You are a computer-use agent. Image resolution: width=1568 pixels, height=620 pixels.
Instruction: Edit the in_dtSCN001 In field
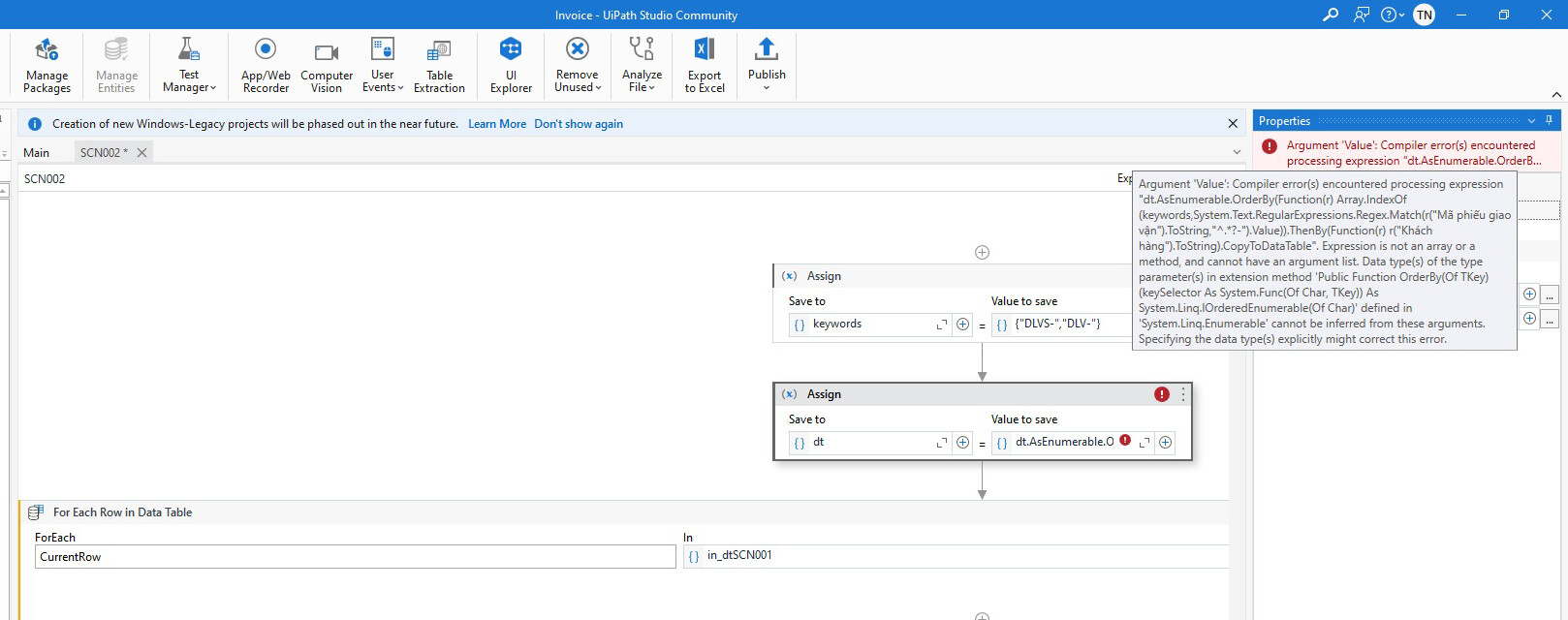pyautogui.click(x=956, y=556)
